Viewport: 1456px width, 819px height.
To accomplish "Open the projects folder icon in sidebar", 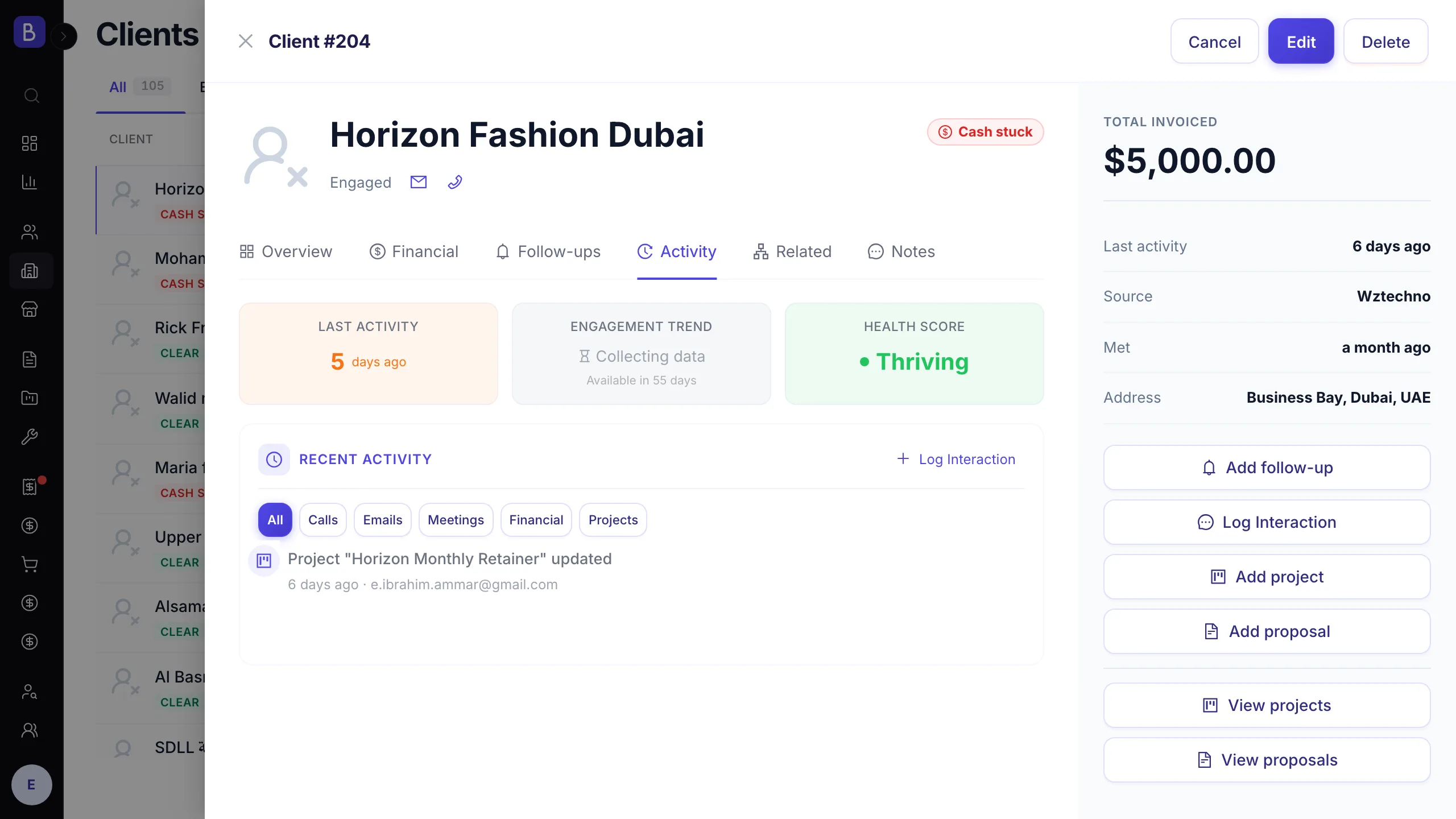I will [30, 398].
